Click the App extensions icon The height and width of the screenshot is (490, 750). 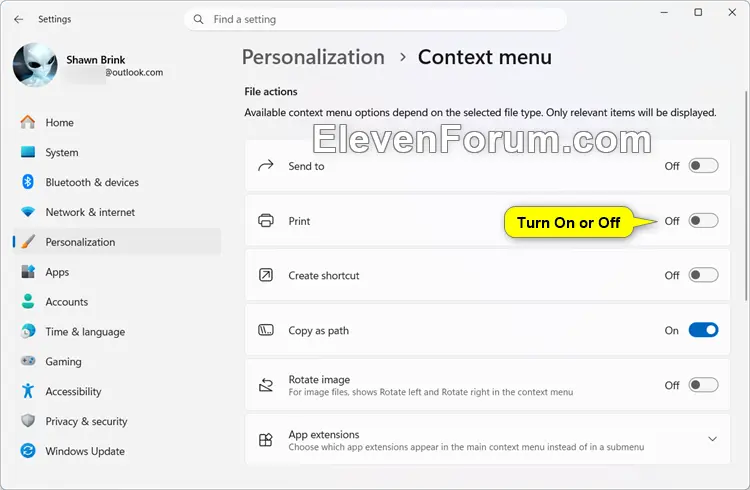click(265, 440)
